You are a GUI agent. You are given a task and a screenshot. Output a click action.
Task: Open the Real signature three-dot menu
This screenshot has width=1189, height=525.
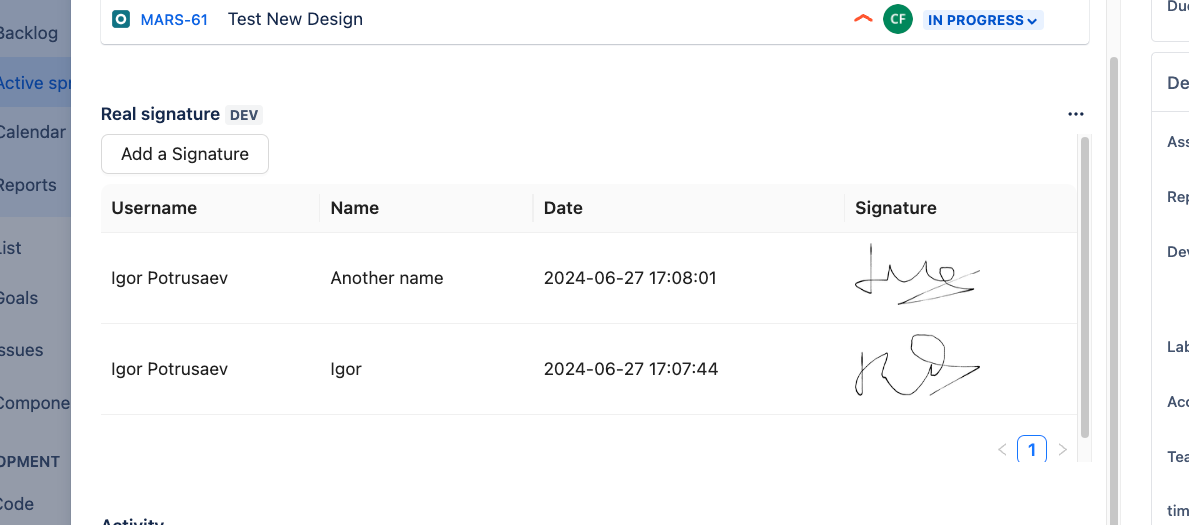pyautogui.click(x=1075, y=115)
